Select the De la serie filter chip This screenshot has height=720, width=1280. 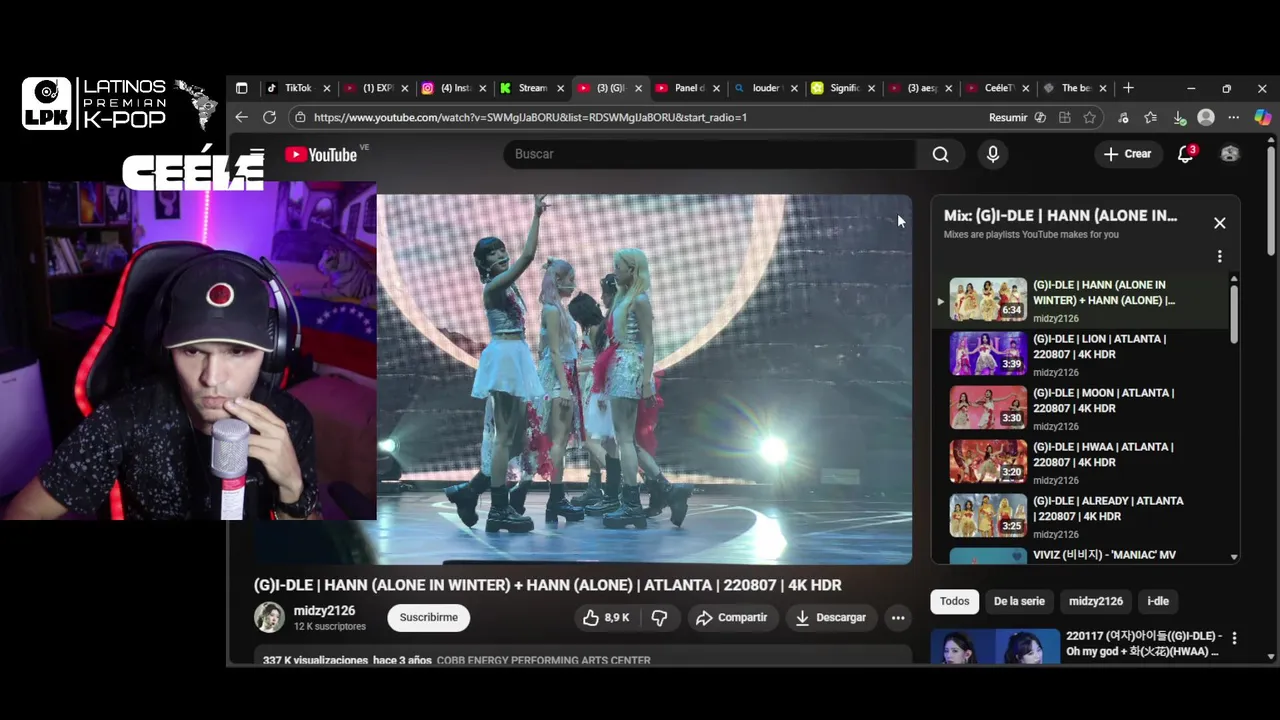pos(1019,601)
